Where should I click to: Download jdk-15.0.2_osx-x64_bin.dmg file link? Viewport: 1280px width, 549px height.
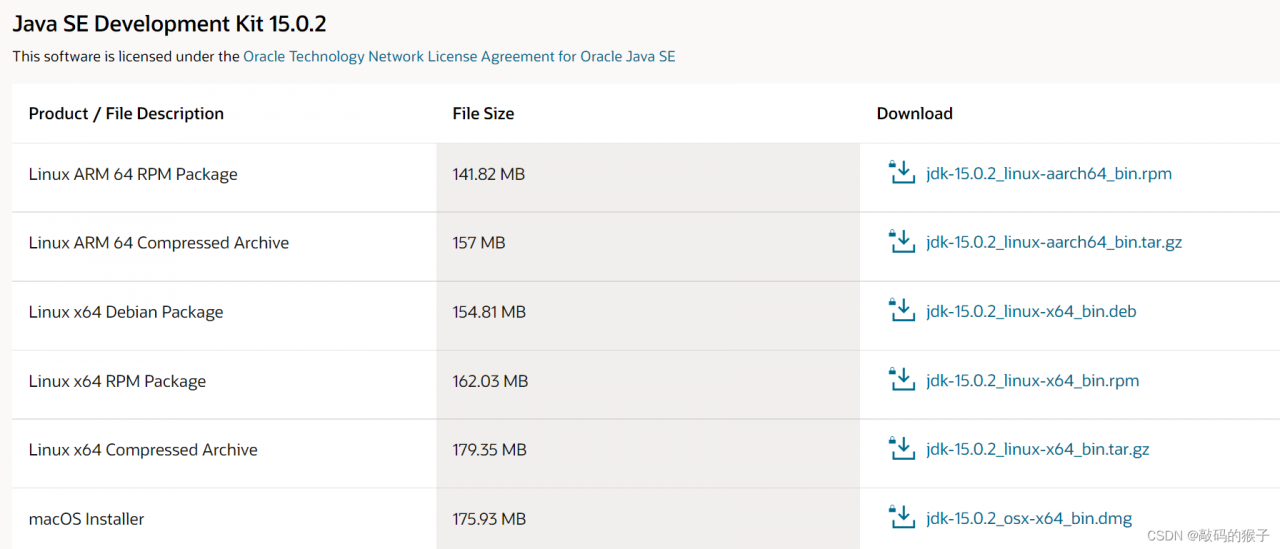[1029, 519]
